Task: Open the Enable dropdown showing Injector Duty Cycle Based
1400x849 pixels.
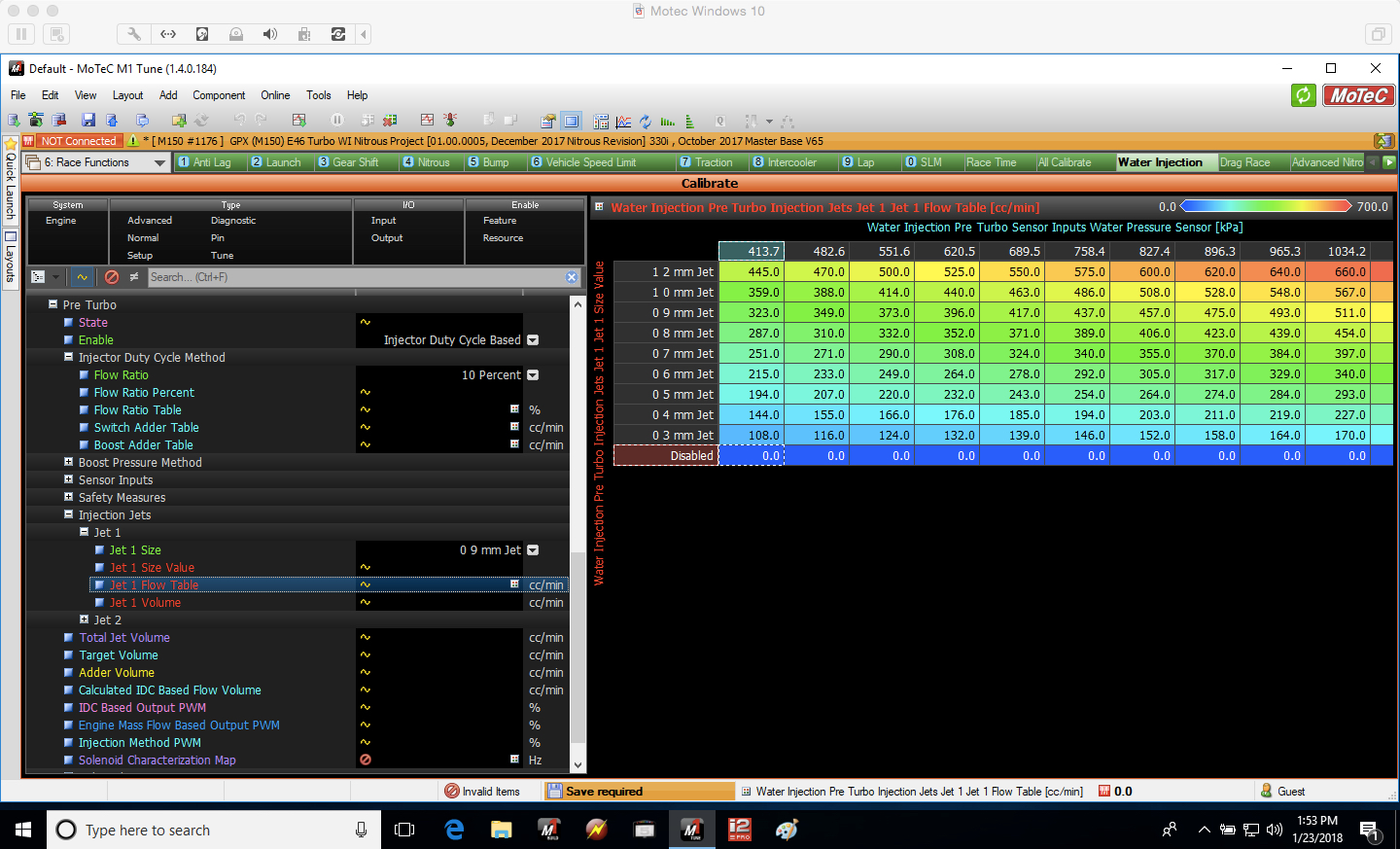Action: coord(533,340)
